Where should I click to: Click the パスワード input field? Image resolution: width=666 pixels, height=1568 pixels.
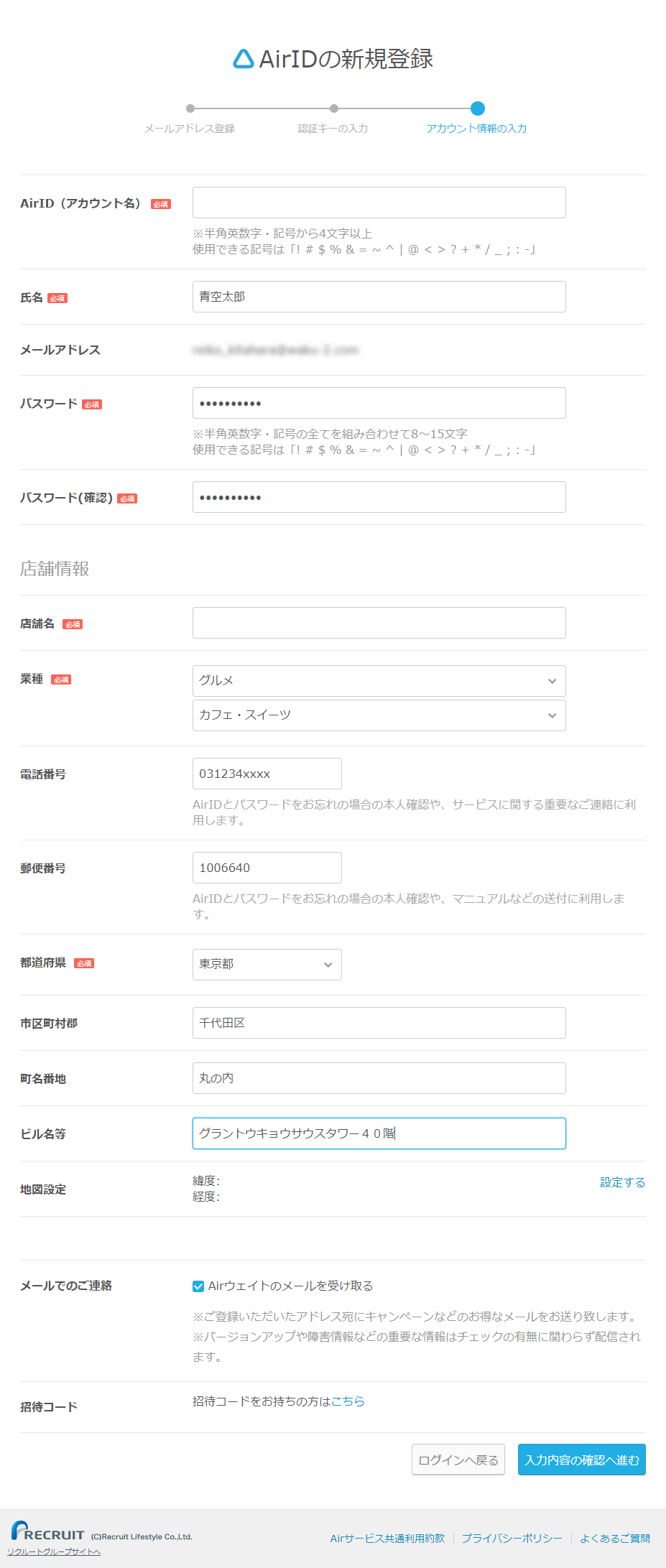pos(379,403)
